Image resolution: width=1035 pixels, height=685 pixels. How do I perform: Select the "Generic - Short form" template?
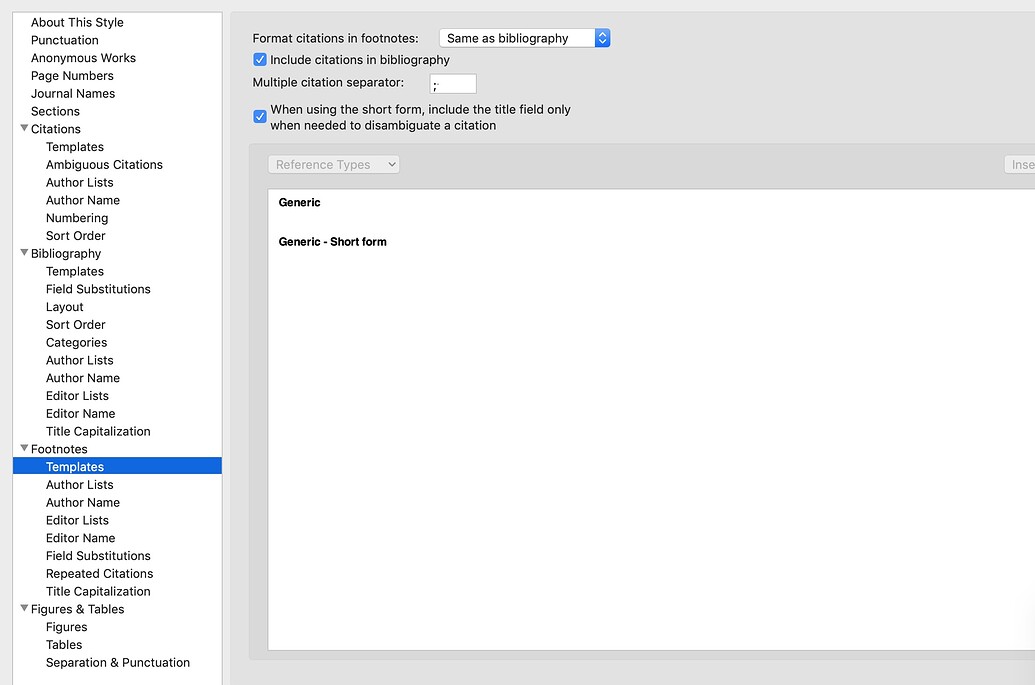pyautogui.click(x=332, y=241)
